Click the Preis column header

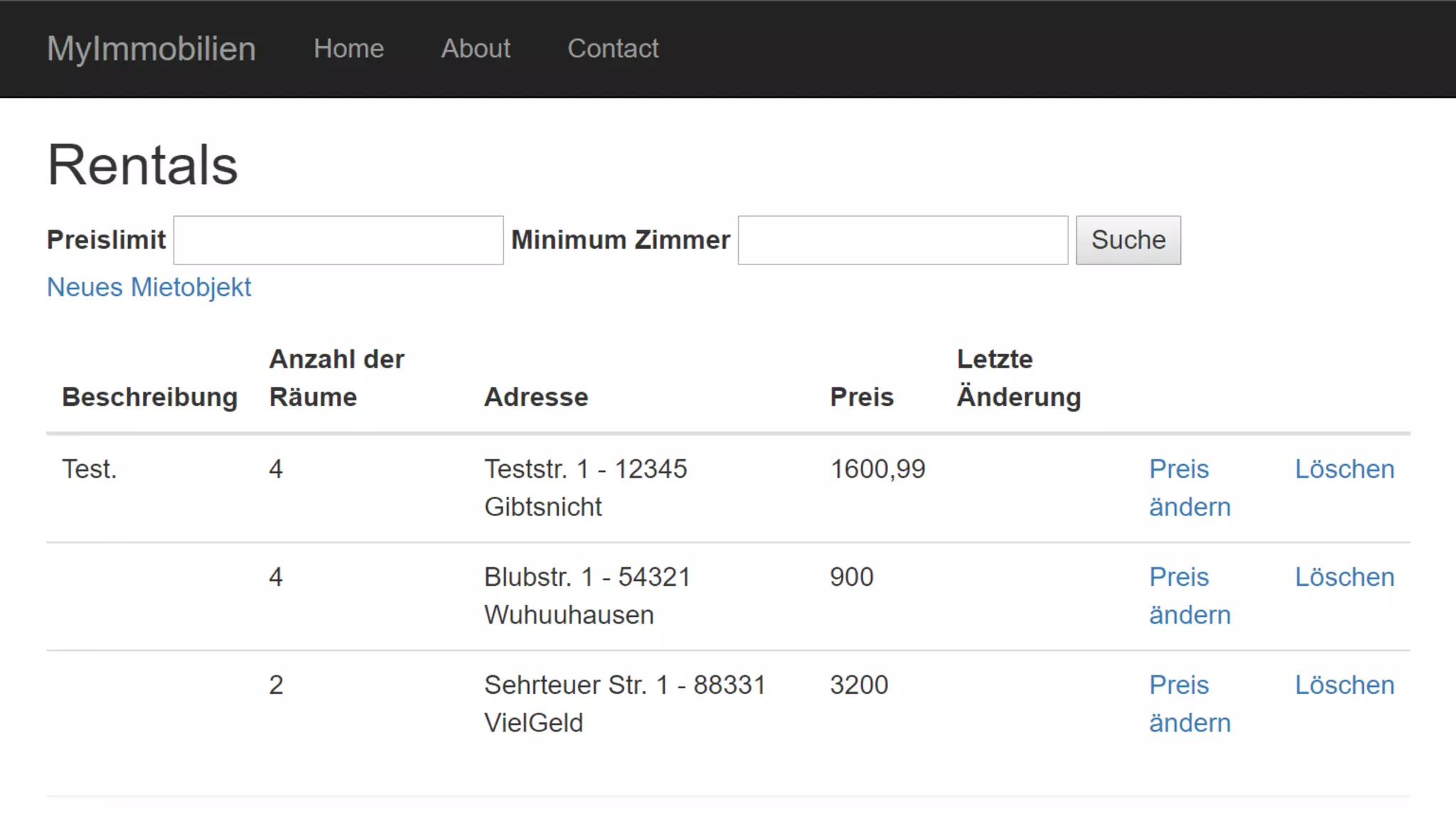[861, 397]
